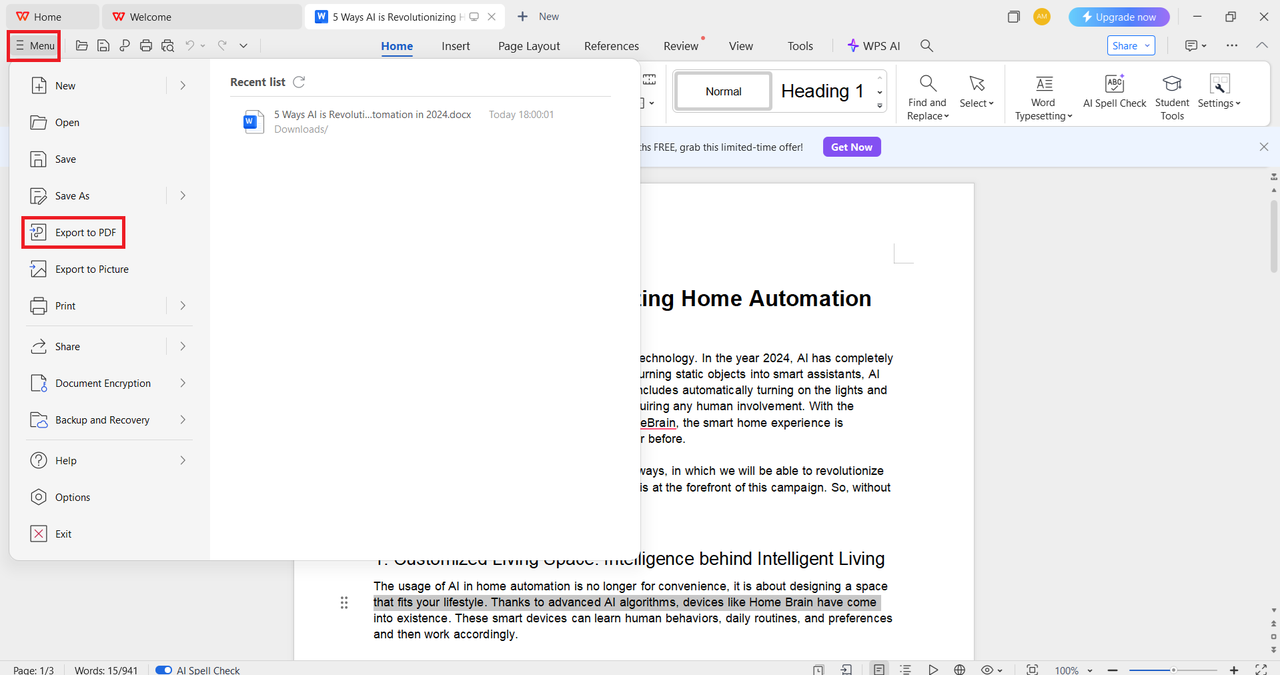Open the Tools ribbon tab
This screenshot has width=1280, height=675.
click(x=800, y=46)
